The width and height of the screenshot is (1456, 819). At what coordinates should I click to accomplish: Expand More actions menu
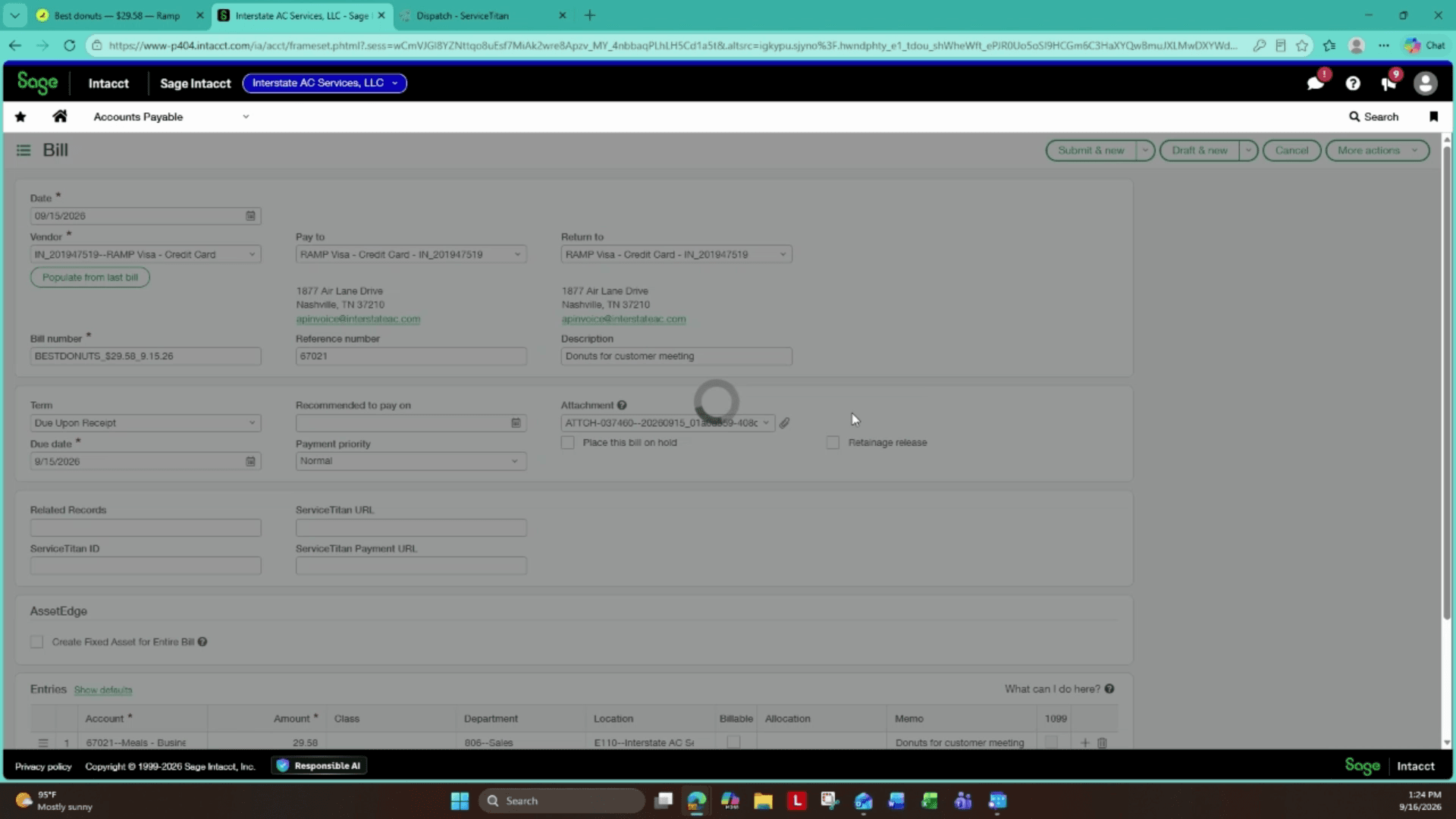(1377, 150)
